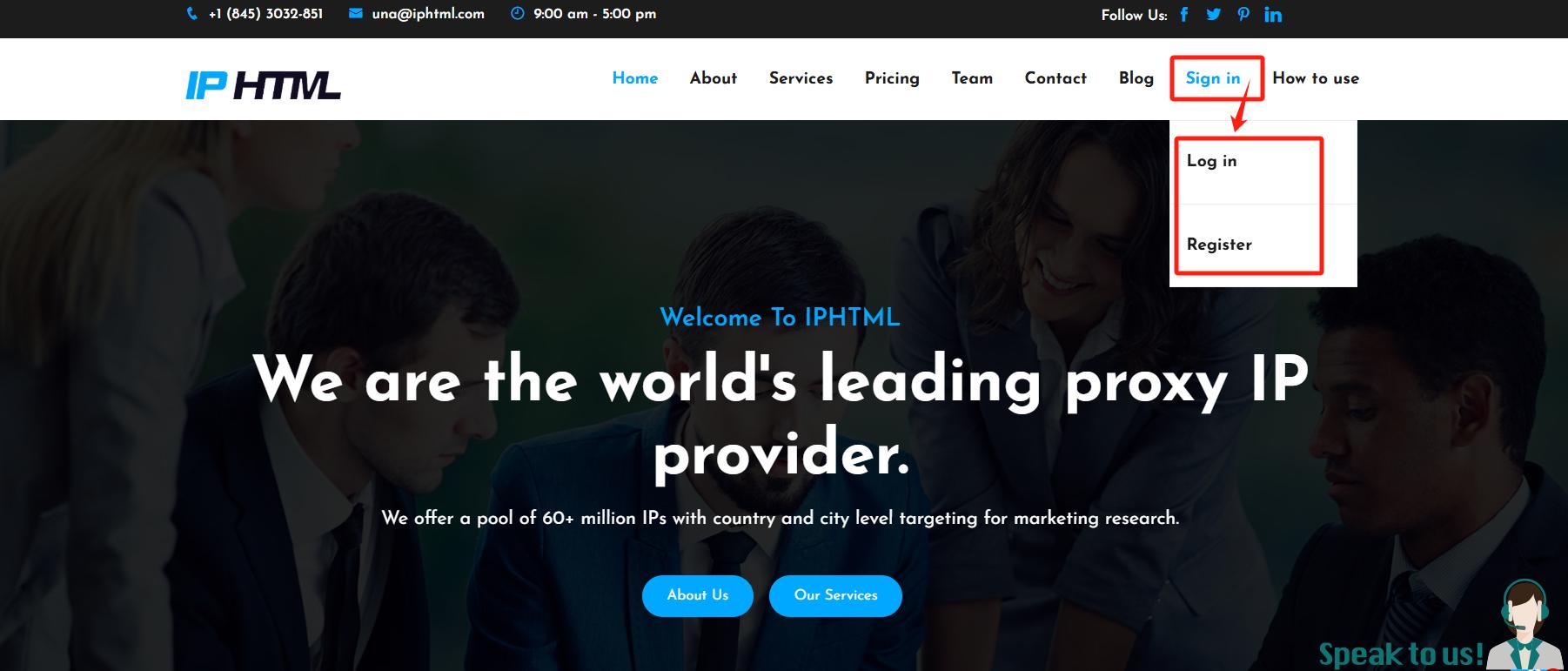Click the phone icon beside the number
Image resolution: width=1568 pixels, height=671 pixels.
191,14
